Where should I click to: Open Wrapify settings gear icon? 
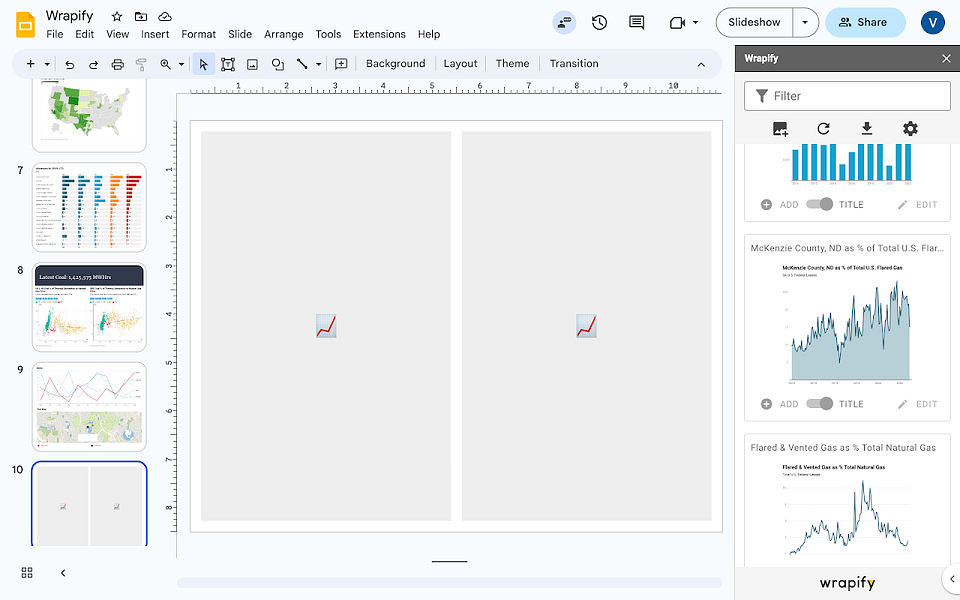click(910, 129)
